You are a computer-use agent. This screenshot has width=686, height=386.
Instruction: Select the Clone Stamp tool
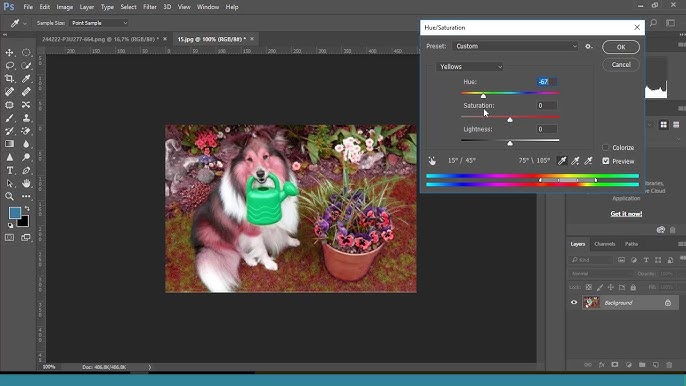26,118
